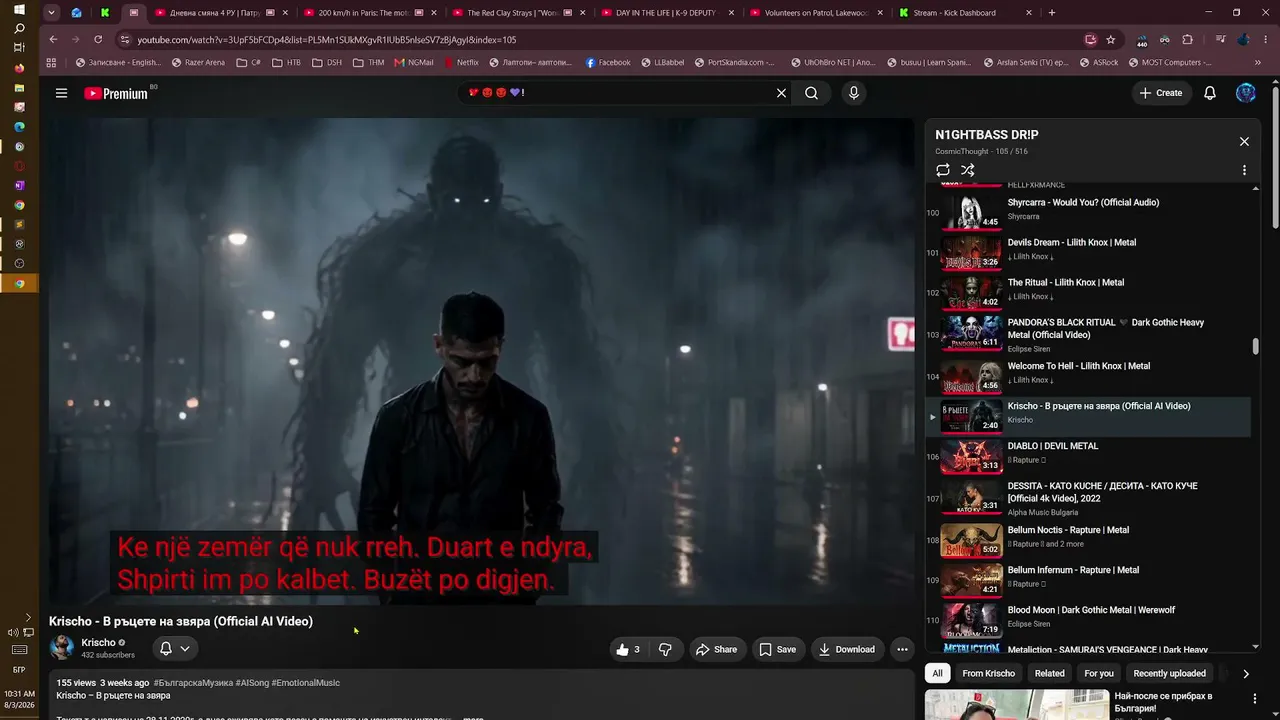
Task: Play DESSITA - КАТО KUCHE playlist item
Action: 1088,497
